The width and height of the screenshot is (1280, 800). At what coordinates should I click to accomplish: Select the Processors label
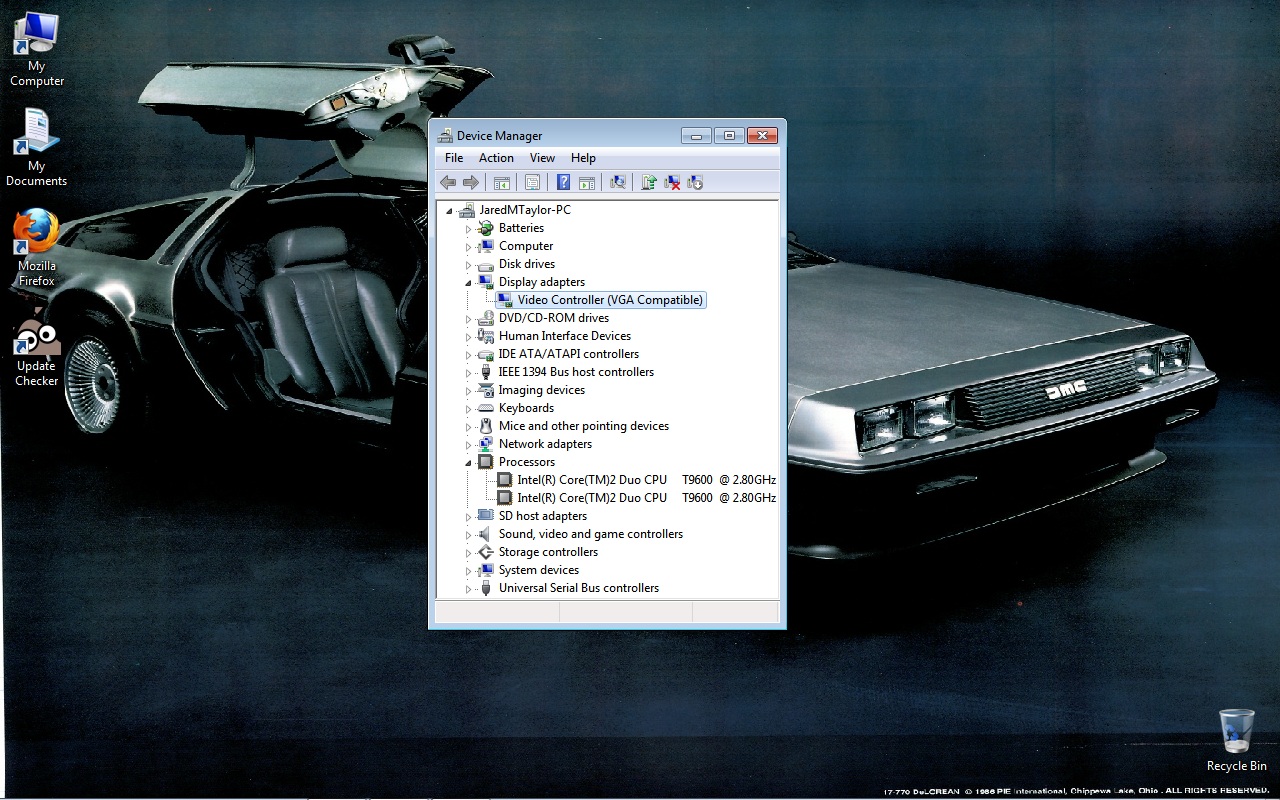[527, 462]
